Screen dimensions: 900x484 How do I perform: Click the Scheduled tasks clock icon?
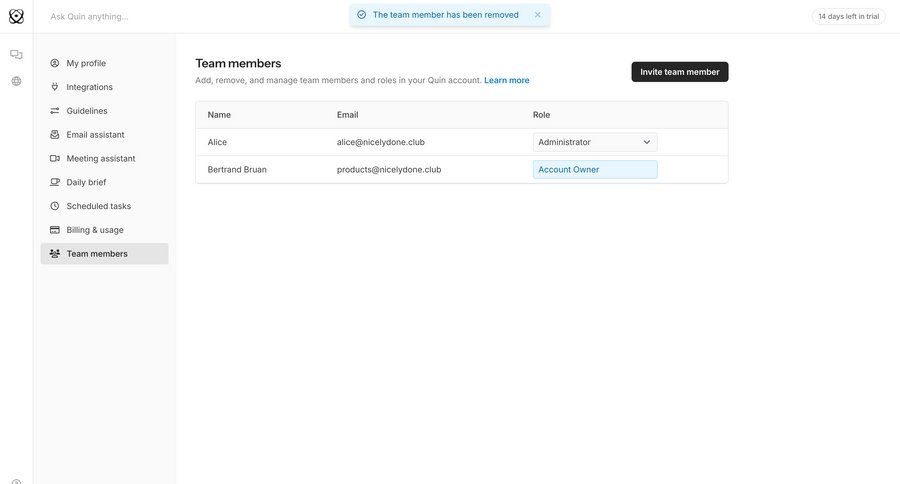click(x=55, y=206)
